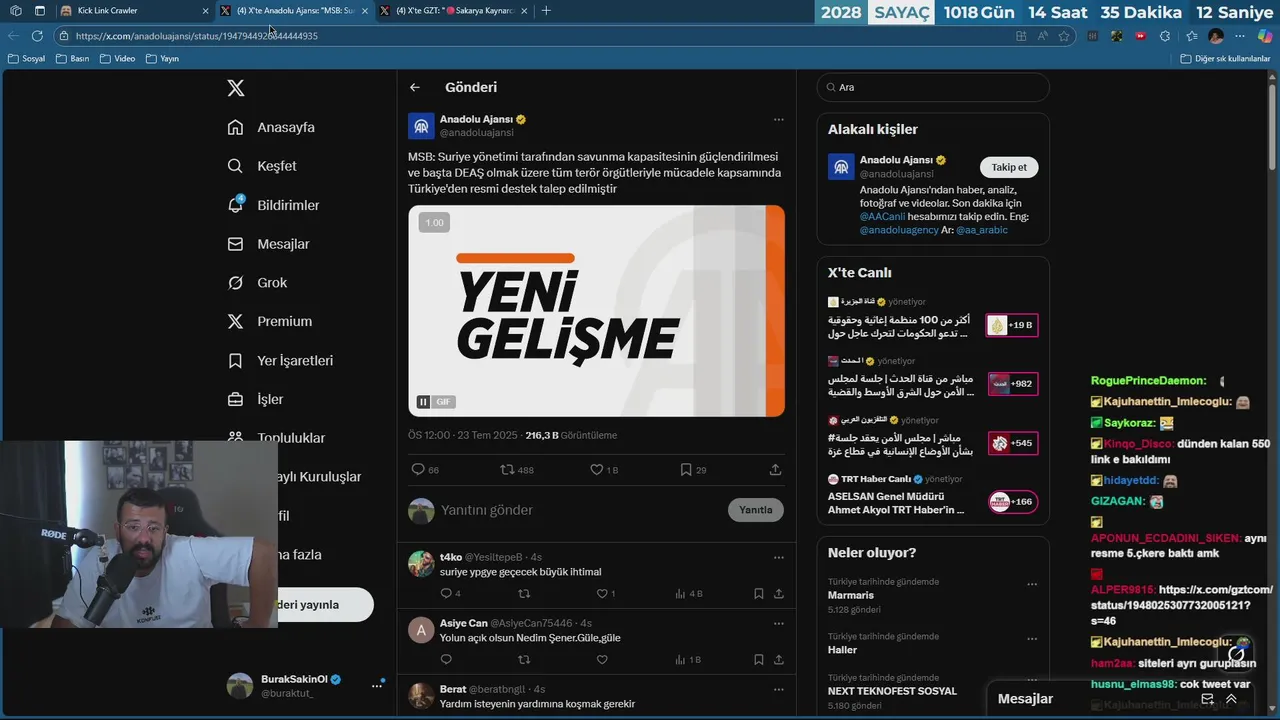
Task: Join live broadcast with +982 listeners
Action: [x=1012, y=384]
